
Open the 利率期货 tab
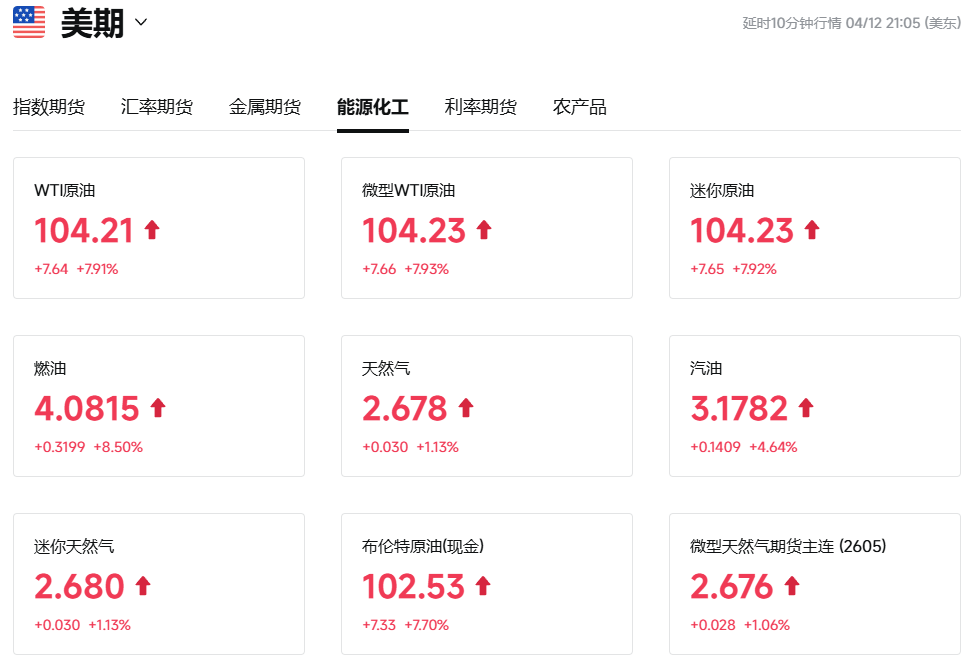pos(481,107)
